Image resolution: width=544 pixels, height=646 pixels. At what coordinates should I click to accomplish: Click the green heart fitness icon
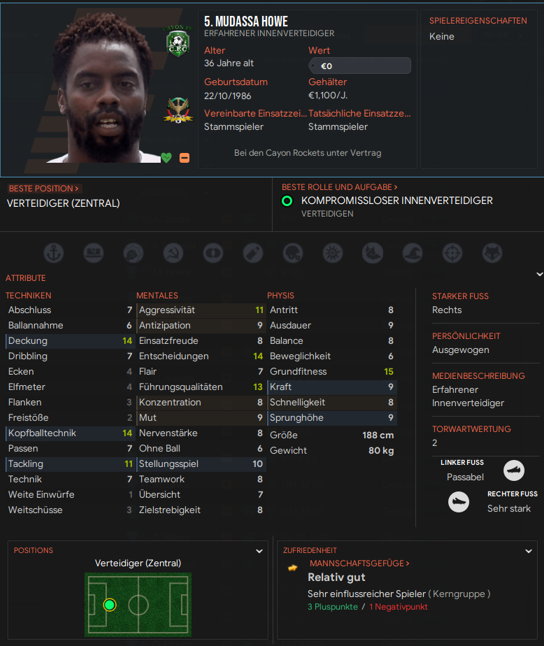166,157
